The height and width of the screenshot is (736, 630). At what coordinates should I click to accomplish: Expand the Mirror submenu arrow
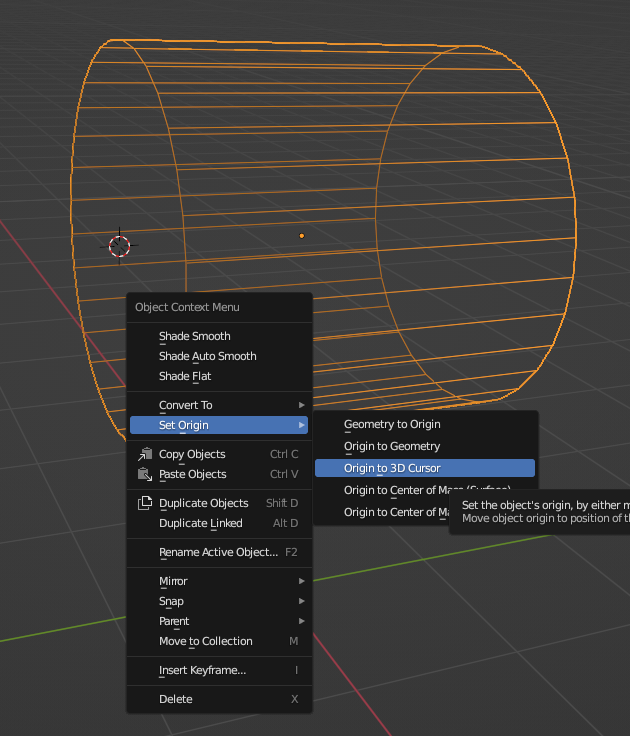click(302, 581)
